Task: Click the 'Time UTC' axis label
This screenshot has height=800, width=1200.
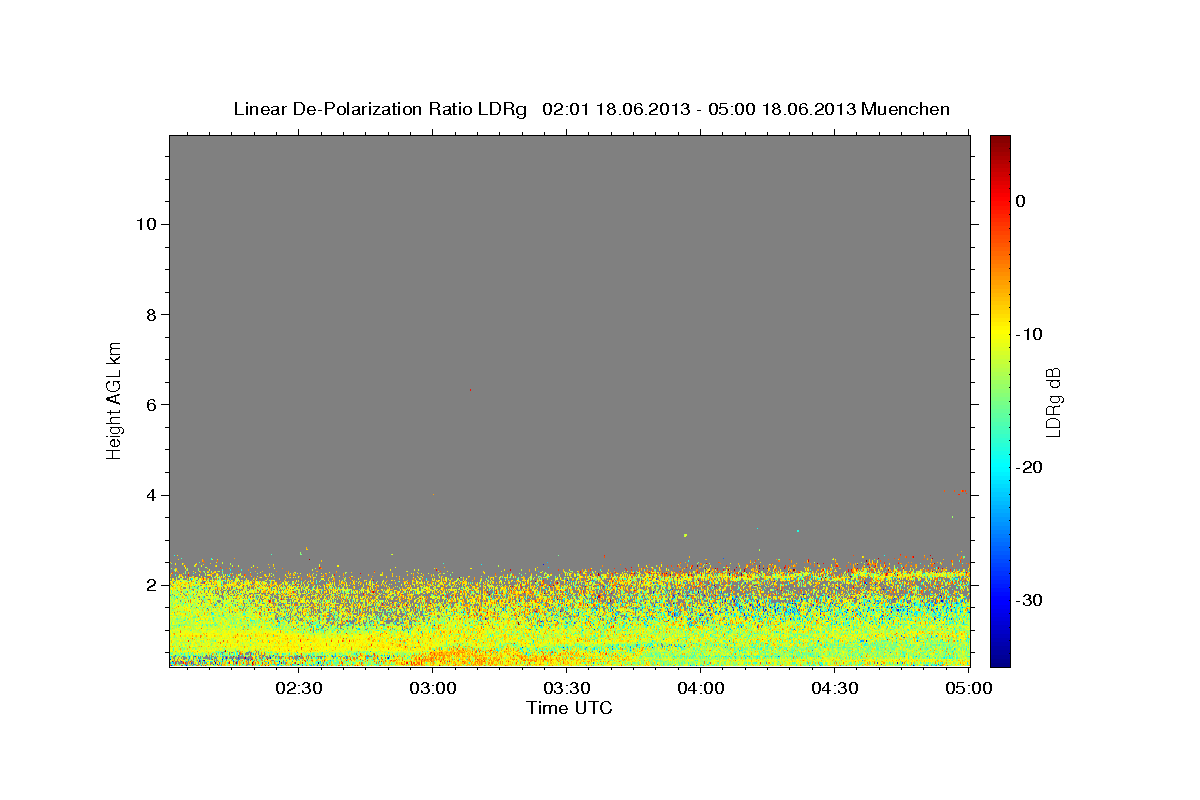Action: click(x=569, y=708)
